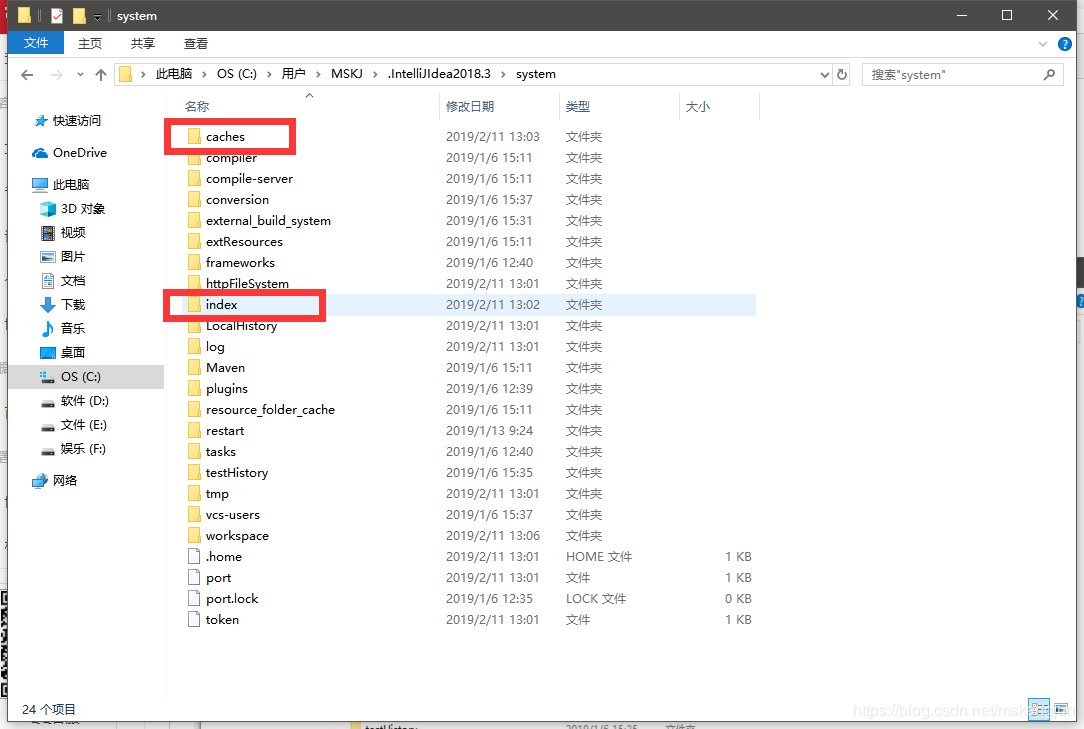Click the vcs-users folder name

point(232,515)
